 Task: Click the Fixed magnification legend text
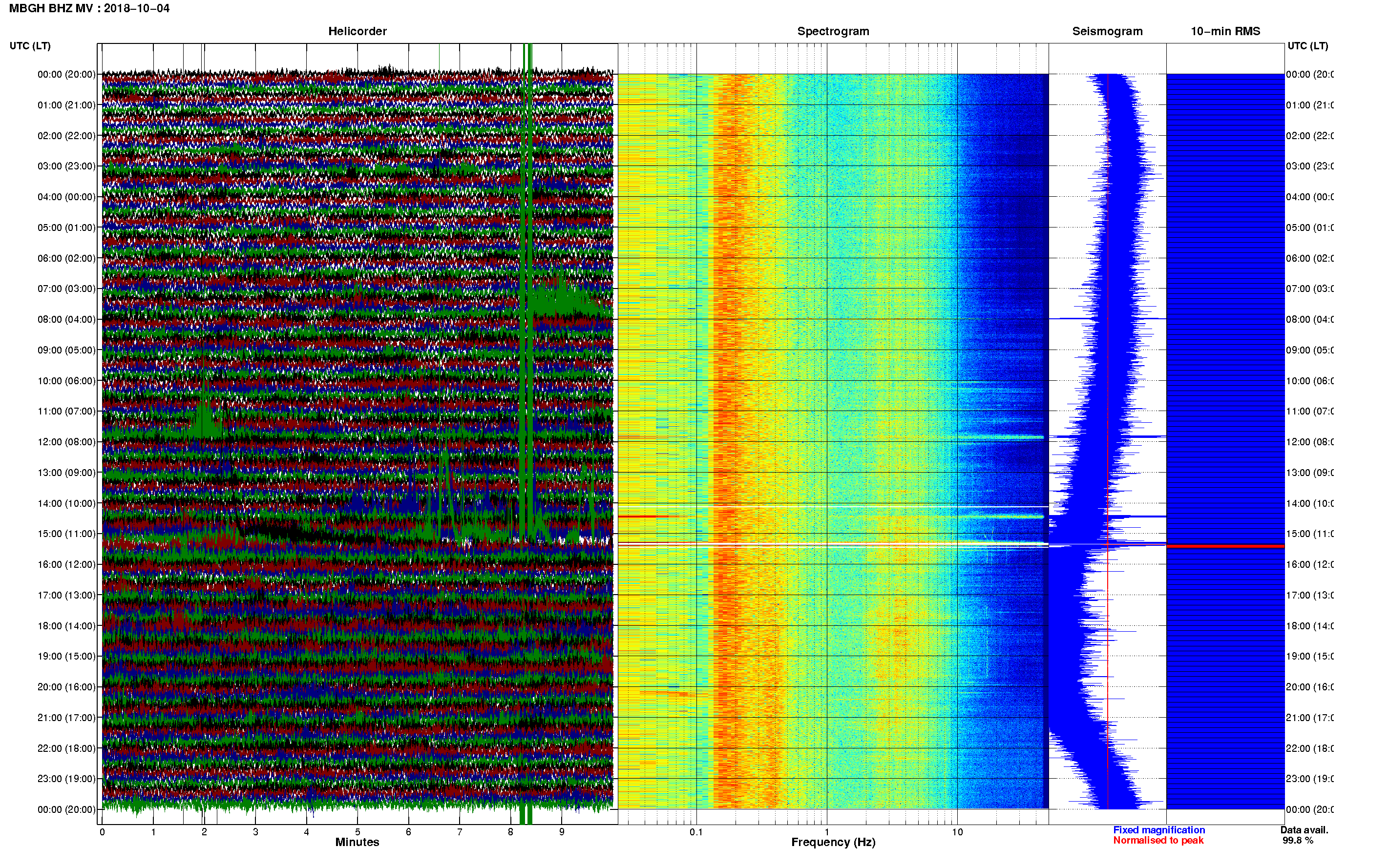[1159, 830]
